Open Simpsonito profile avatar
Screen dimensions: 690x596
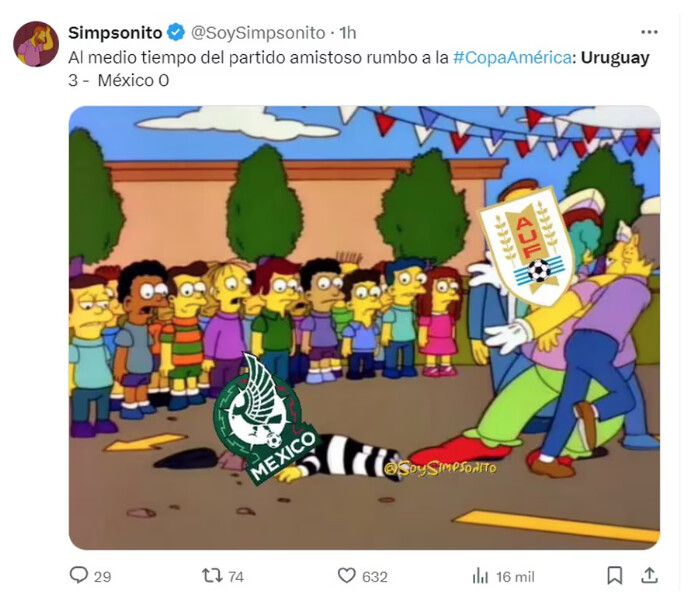pos(36,44)
